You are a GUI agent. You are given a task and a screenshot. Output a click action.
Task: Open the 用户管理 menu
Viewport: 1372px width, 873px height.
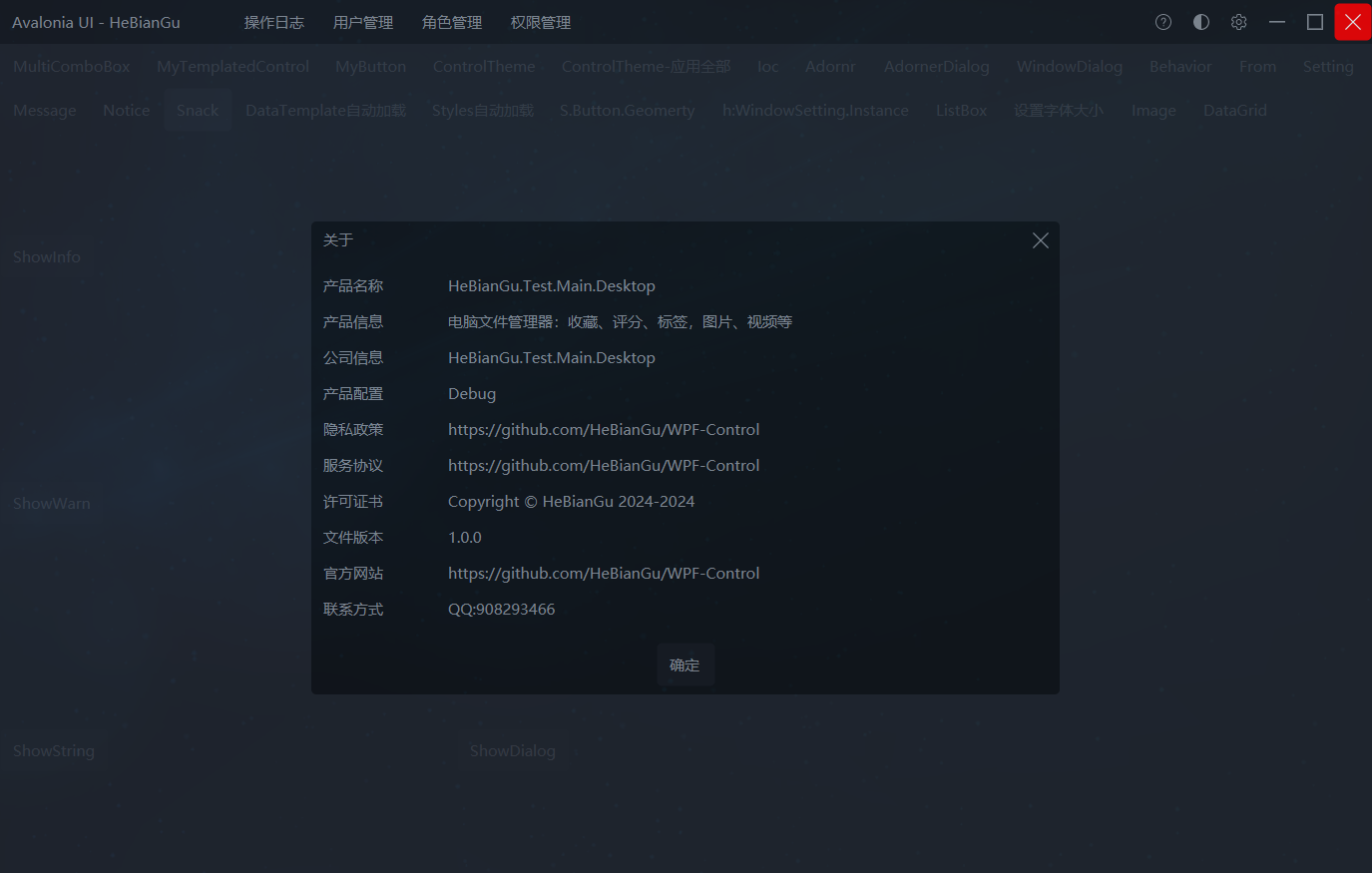(363, 22)
